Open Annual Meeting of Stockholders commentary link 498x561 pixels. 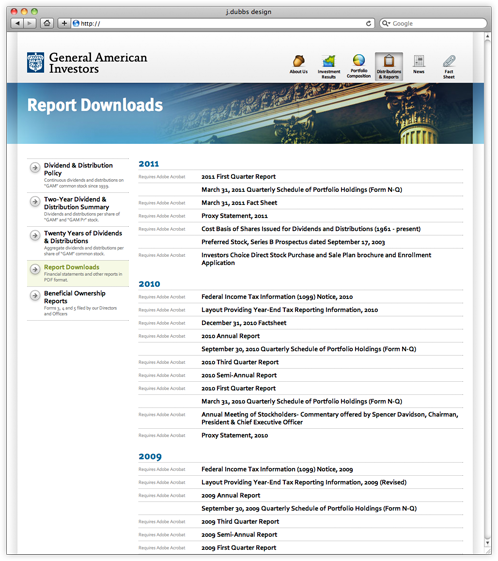(329, 418)
